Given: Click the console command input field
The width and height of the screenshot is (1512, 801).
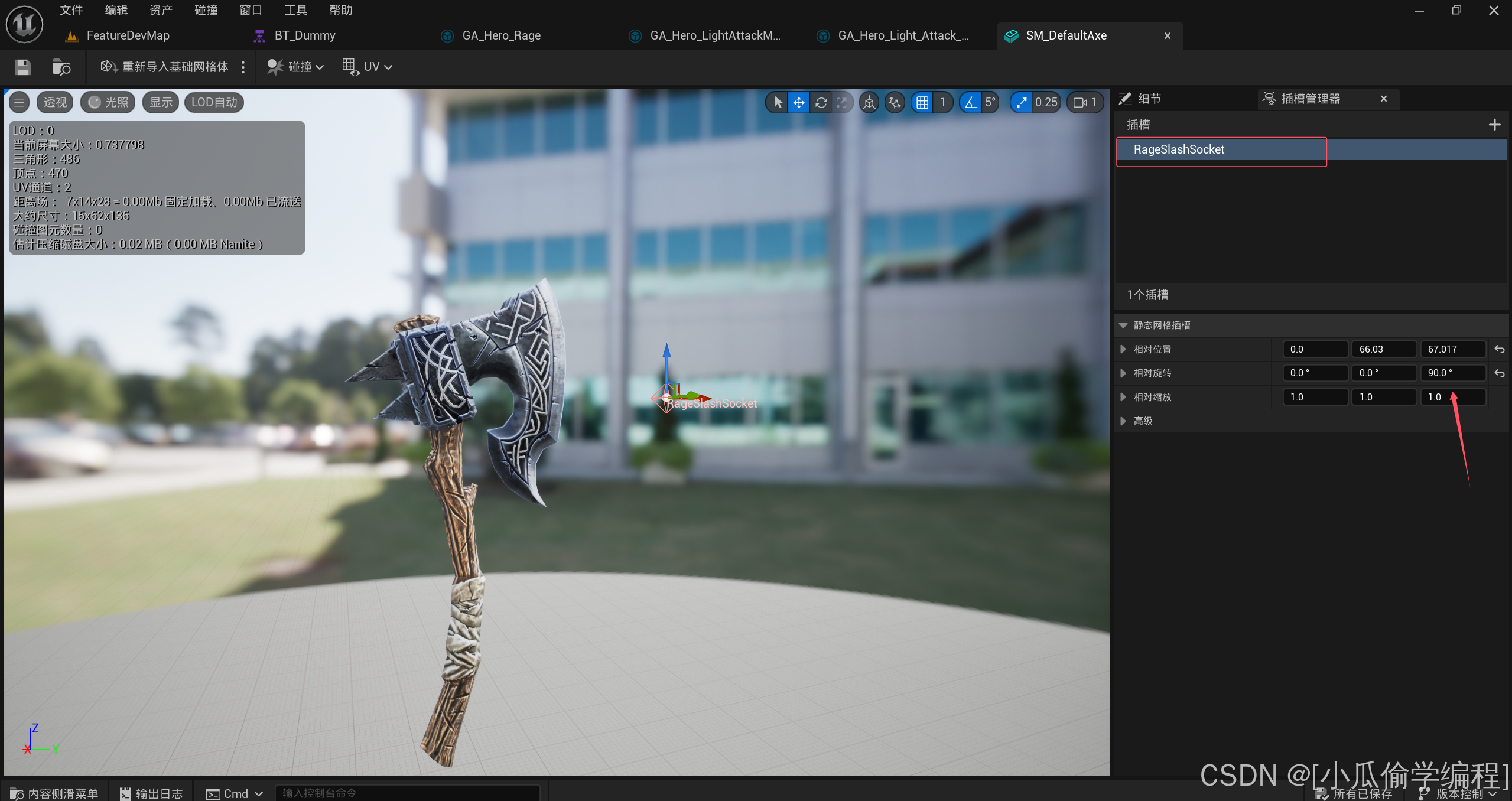Looking at the screenshot, I should (x=408, y=793).
